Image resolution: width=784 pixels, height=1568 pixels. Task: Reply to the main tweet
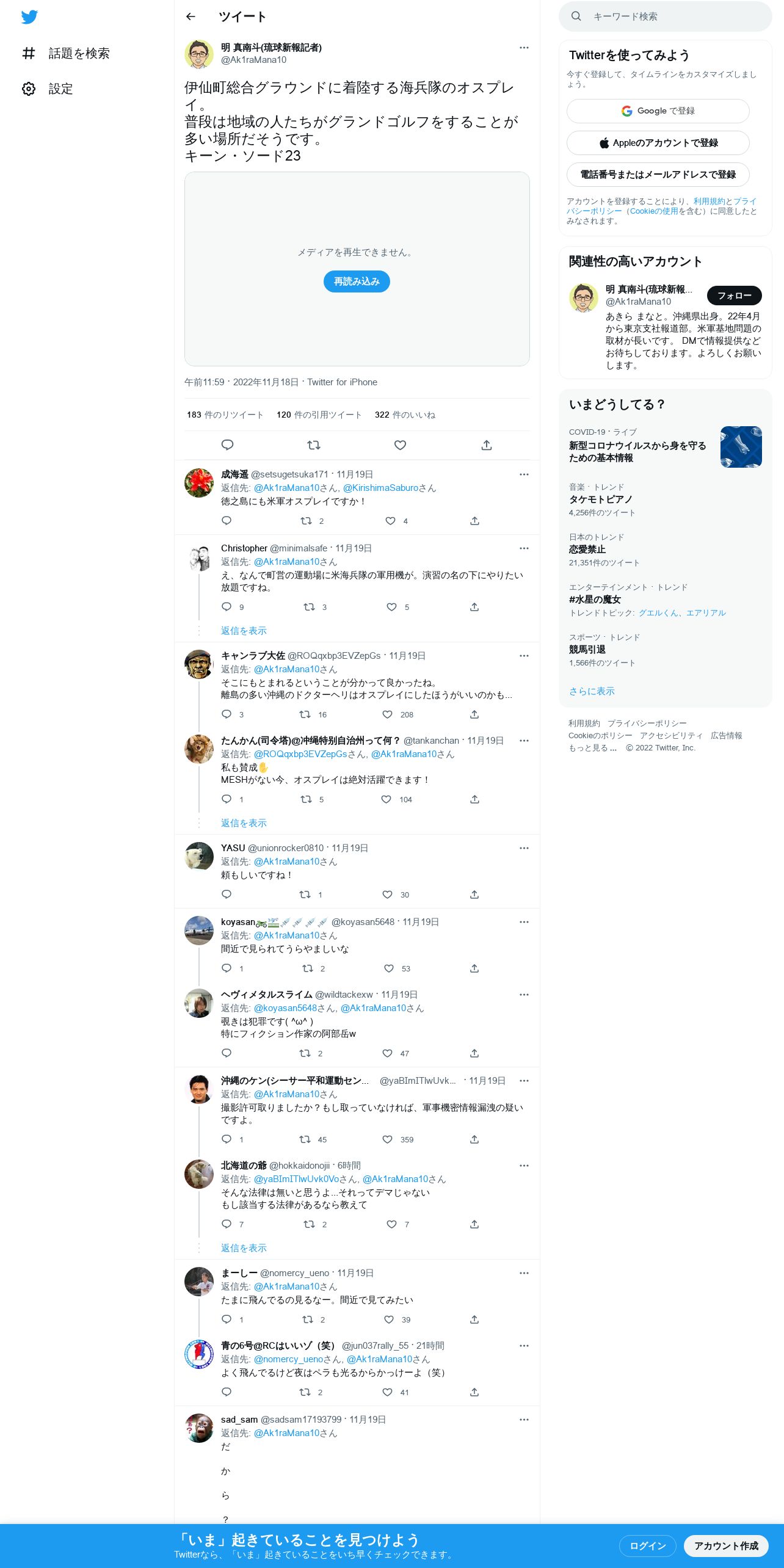tap(227, 445)
